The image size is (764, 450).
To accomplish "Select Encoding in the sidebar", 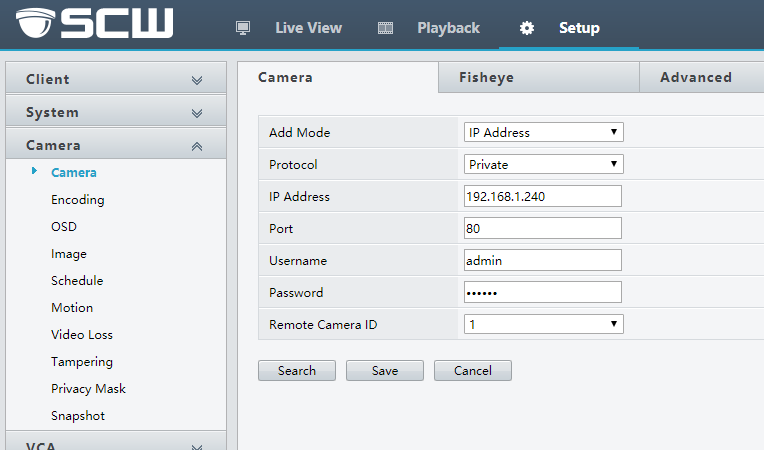I will pos(78,200).
